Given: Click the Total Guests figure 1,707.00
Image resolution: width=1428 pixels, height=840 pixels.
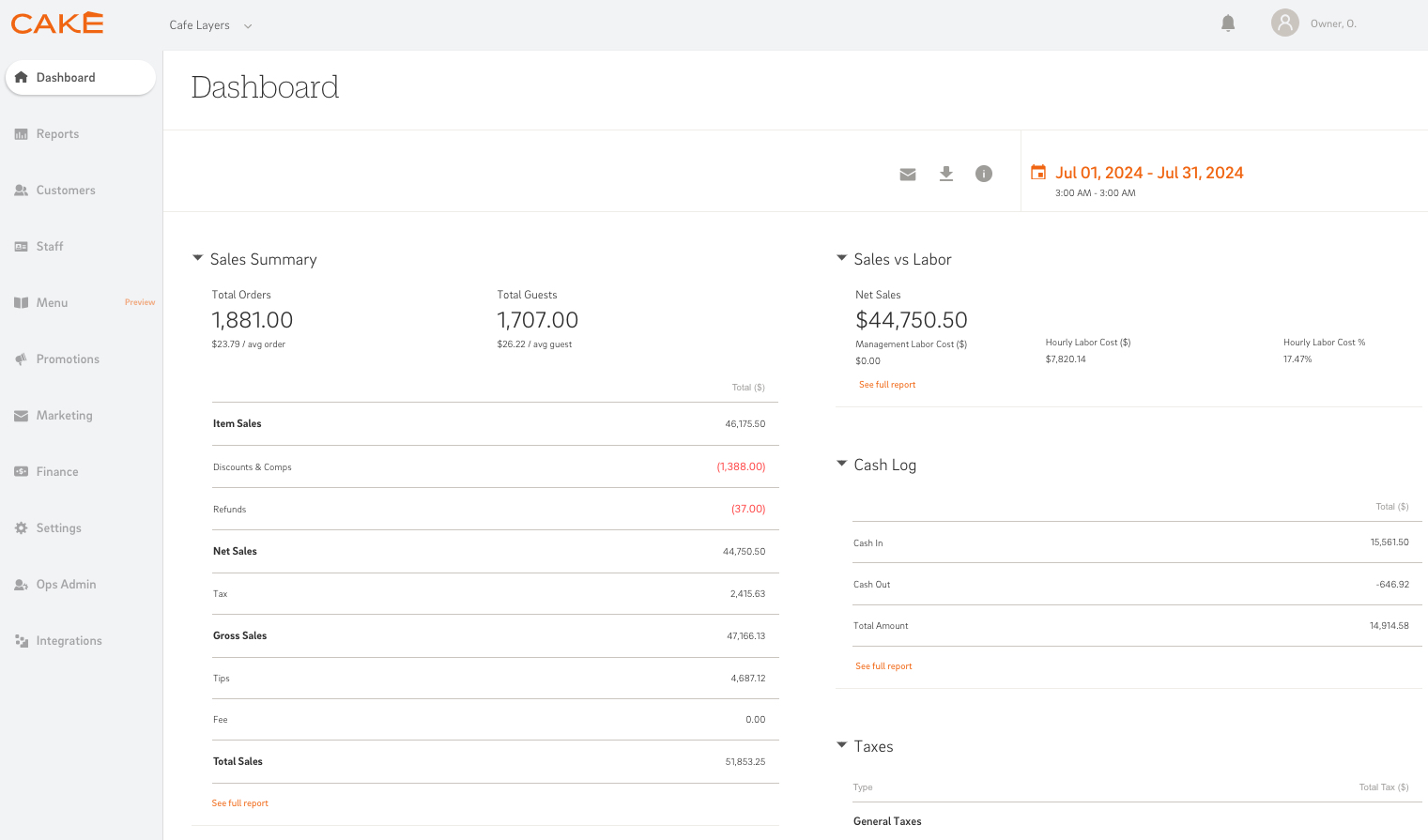Looking at the screenshot, I should point(538,320).
